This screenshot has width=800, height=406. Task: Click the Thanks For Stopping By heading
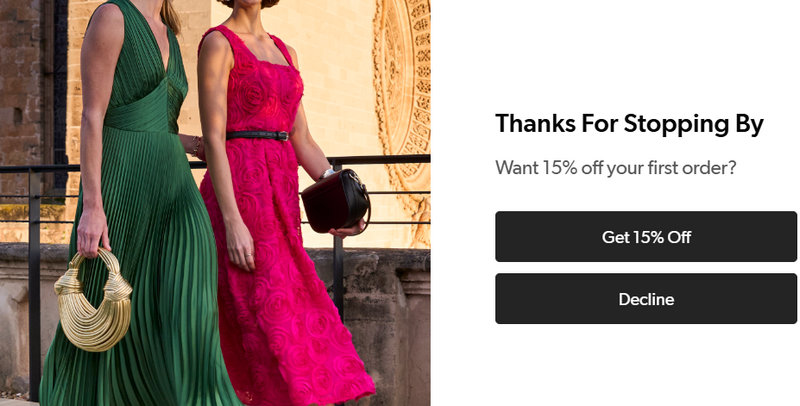(x=629, y=124)
